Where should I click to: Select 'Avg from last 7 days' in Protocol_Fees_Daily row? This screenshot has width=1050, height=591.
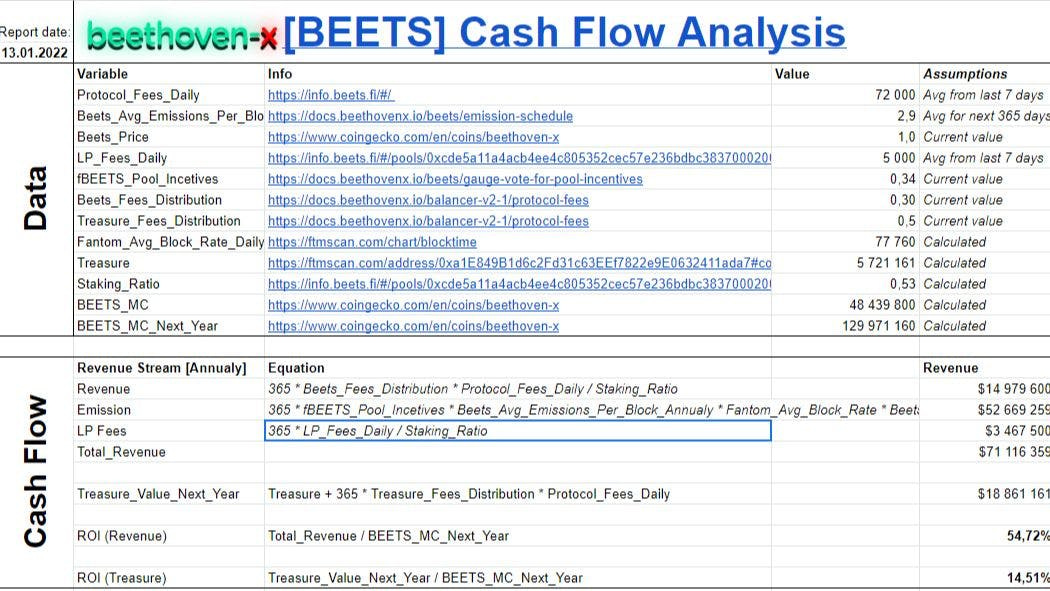click(983, 95)
